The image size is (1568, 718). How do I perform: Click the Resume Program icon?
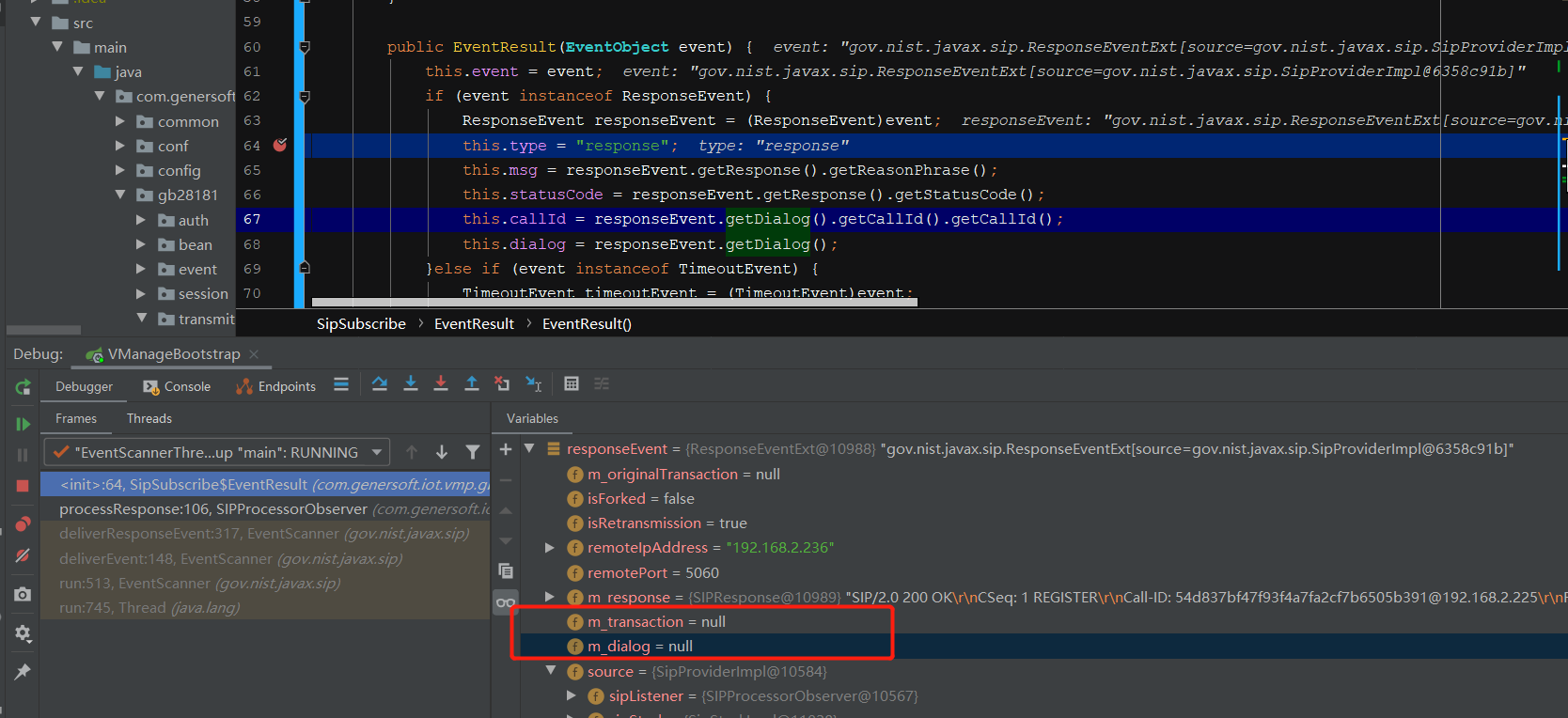click(23, 425)
